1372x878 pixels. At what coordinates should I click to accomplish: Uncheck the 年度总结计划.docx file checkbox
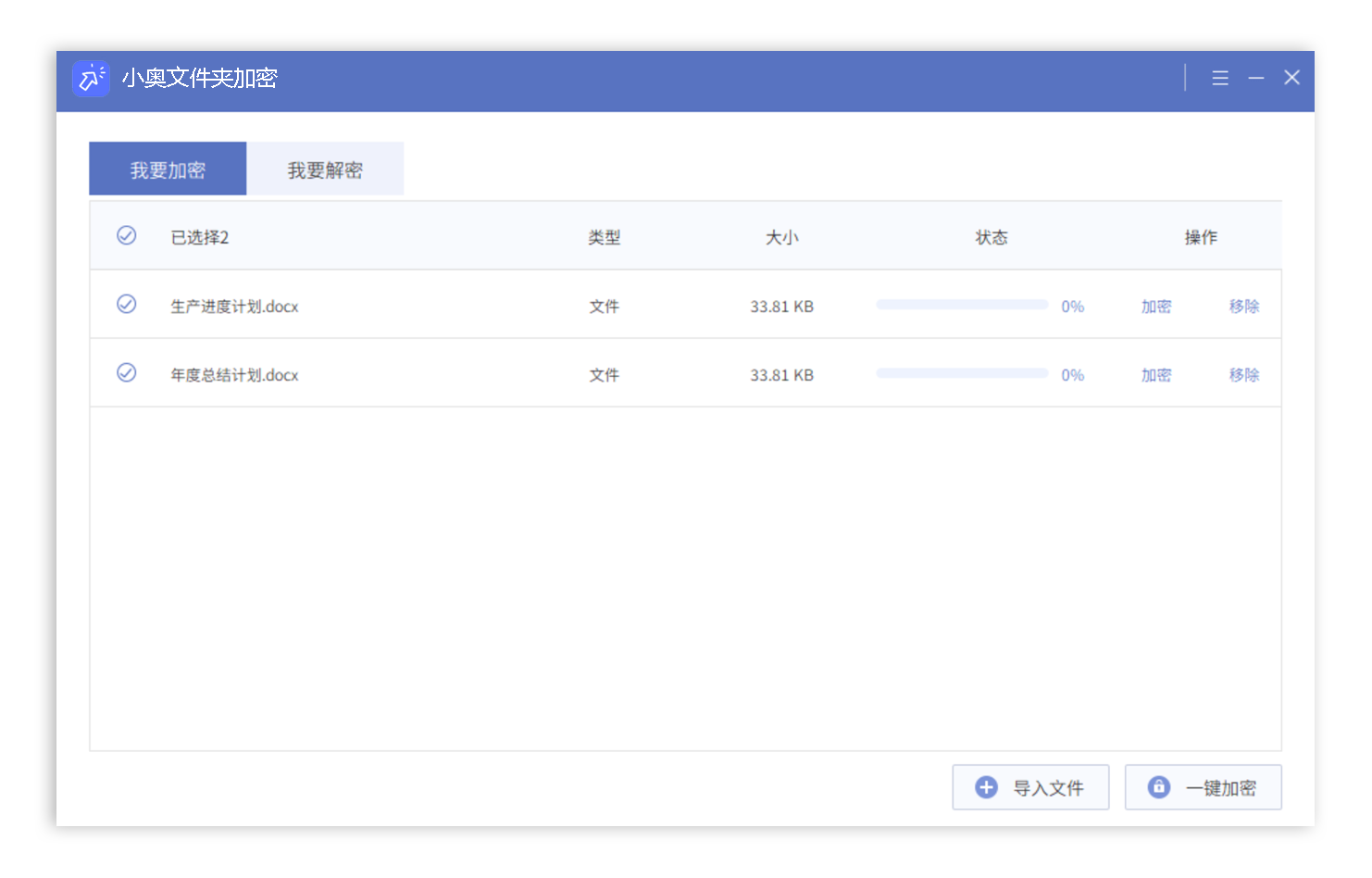[127, 373]
